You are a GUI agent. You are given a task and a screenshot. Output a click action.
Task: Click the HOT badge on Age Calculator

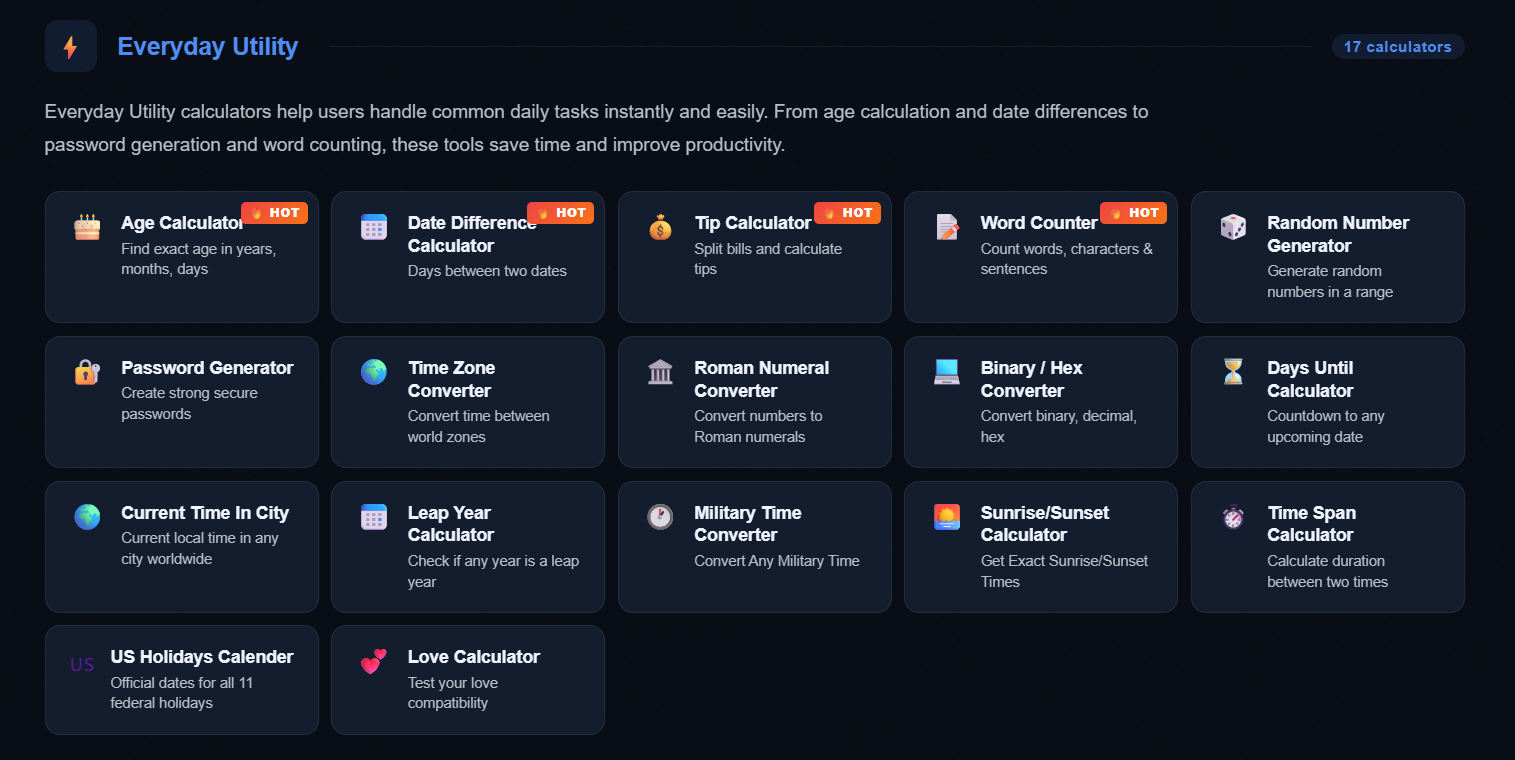pyautogui.click(x=275, y=213)
